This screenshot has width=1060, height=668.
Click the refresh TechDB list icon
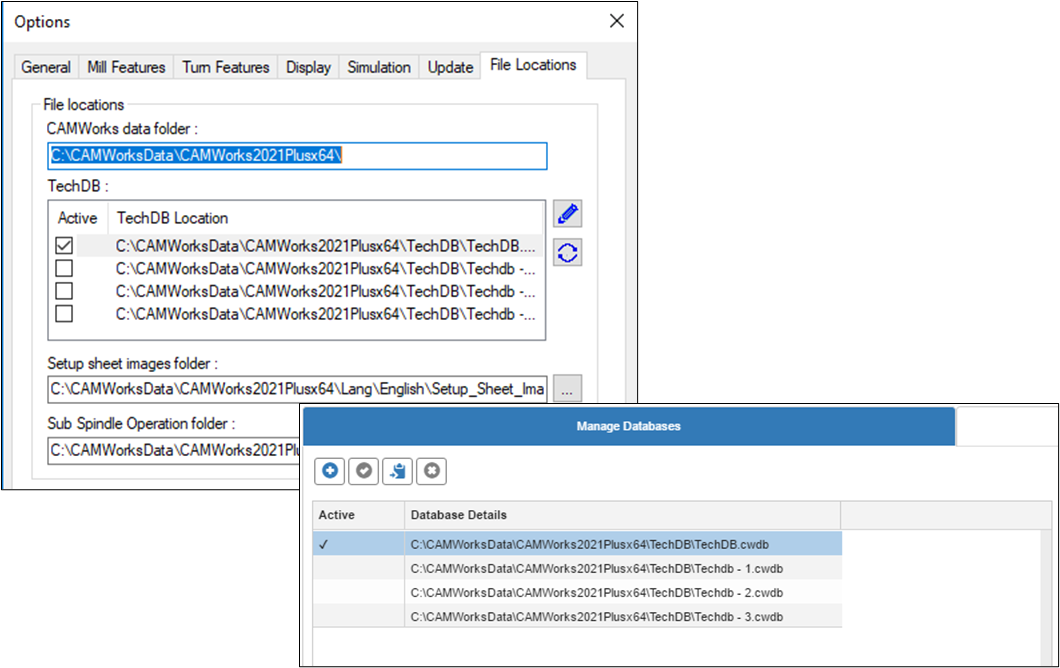point(568,253)
